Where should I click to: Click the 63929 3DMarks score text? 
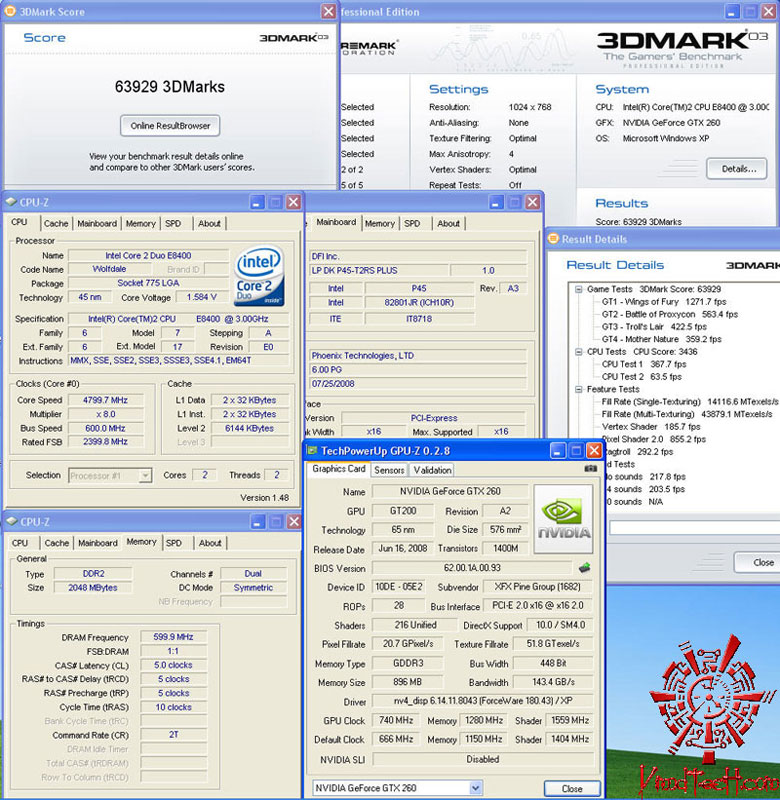pos(169,87)
